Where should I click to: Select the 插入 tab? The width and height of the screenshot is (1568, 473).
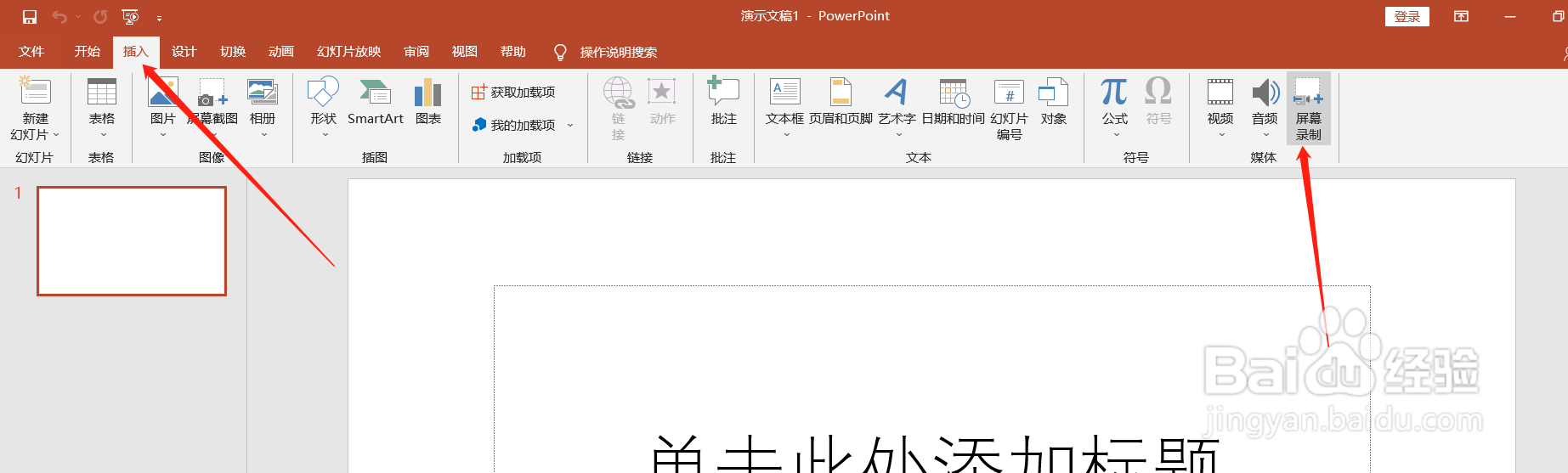pos(136,52)
